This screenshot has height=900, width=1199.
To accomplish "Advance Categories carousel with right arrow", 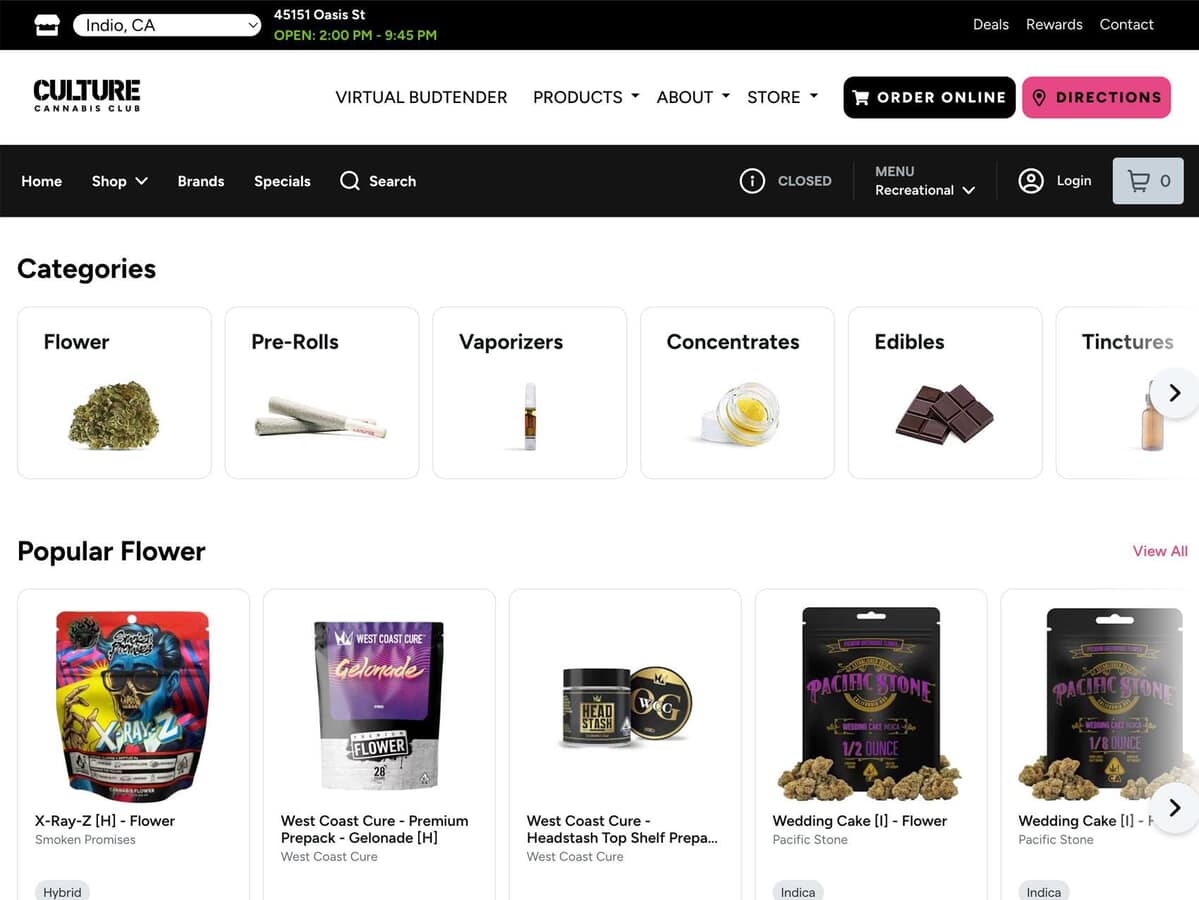I will point(1175,393).
